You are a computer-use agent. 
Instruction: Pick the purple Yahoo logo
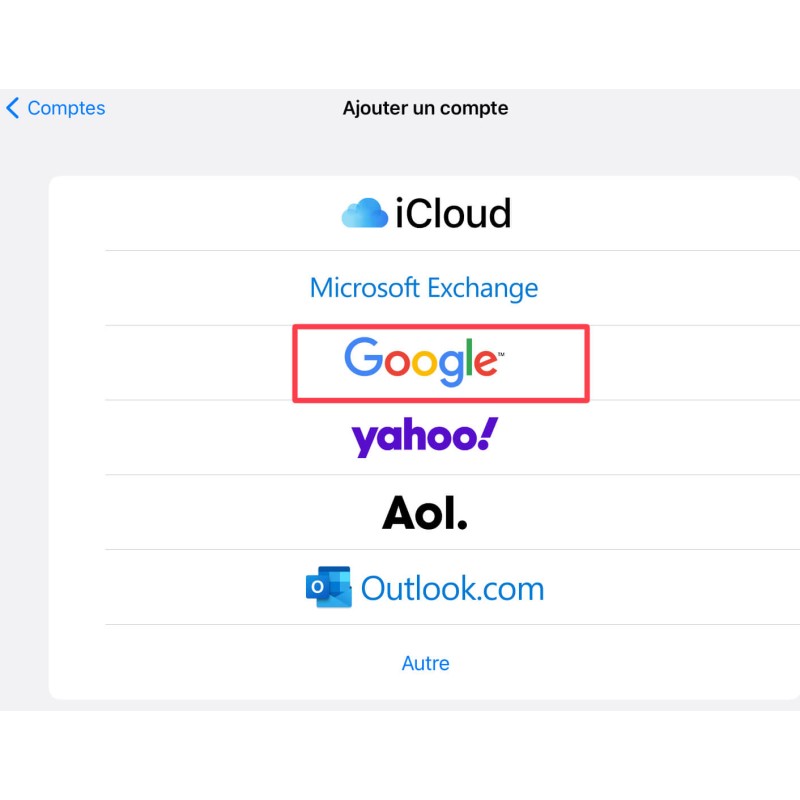click(424, 438)
